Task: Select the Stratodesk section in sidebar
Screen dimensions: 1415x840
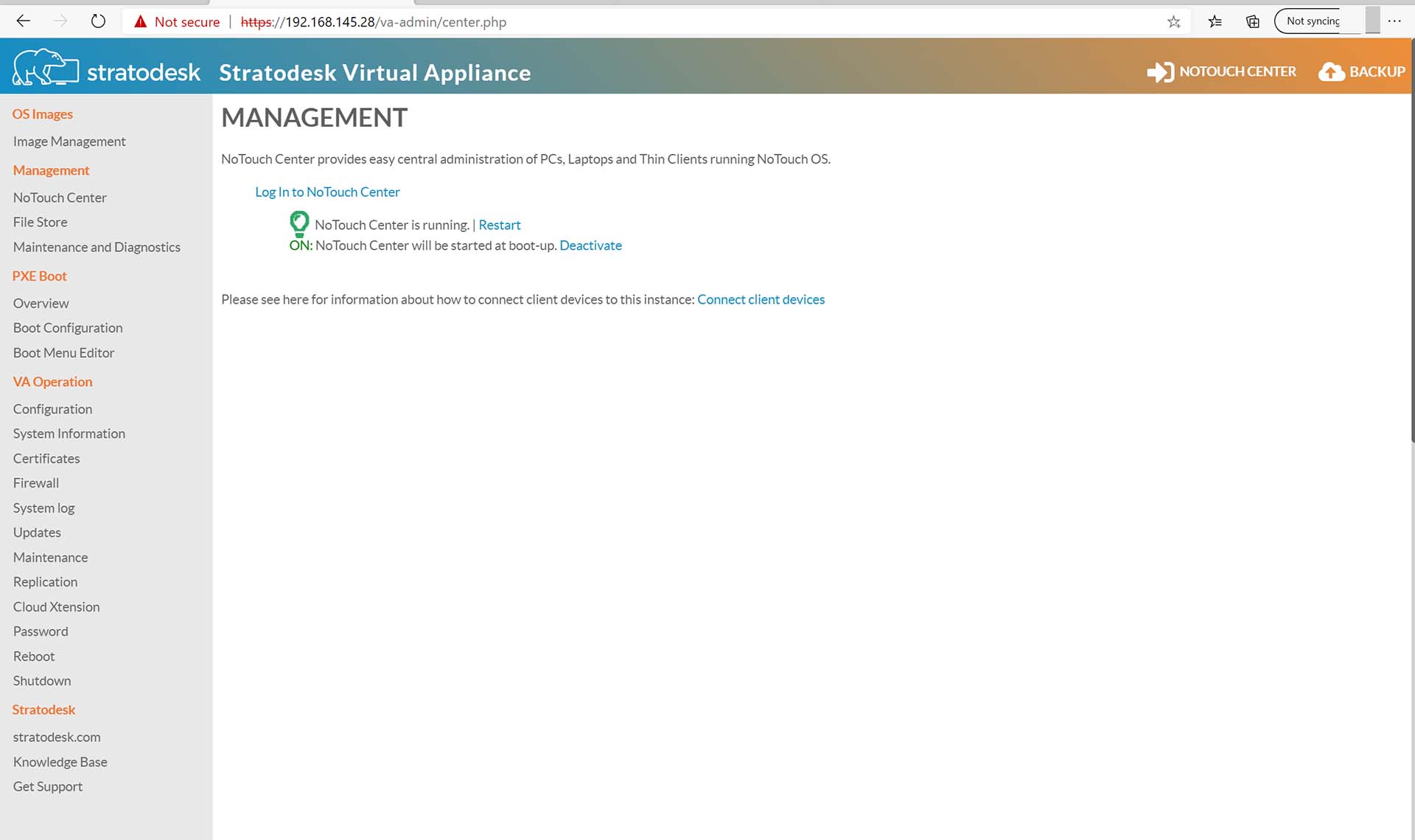Action: (x=43, y=709)
